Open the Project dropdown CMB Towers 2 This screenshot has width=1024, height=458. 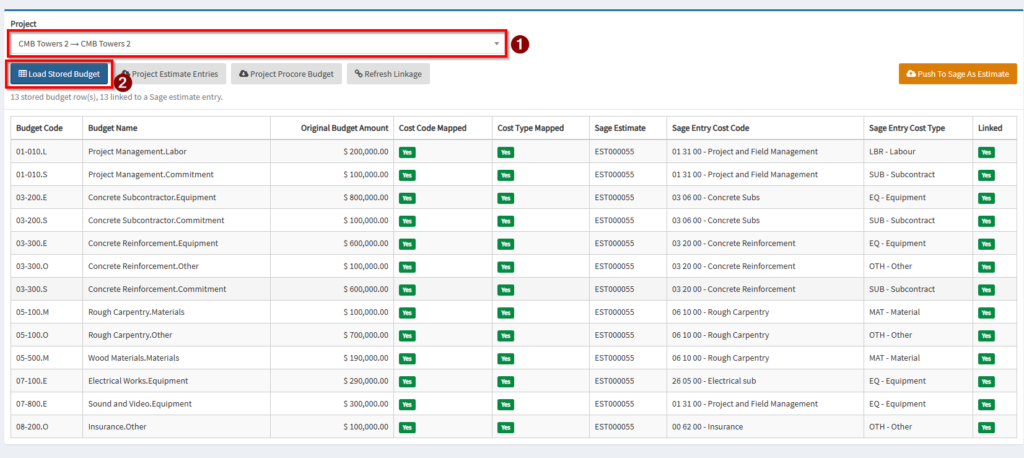(x=257, y=44)
